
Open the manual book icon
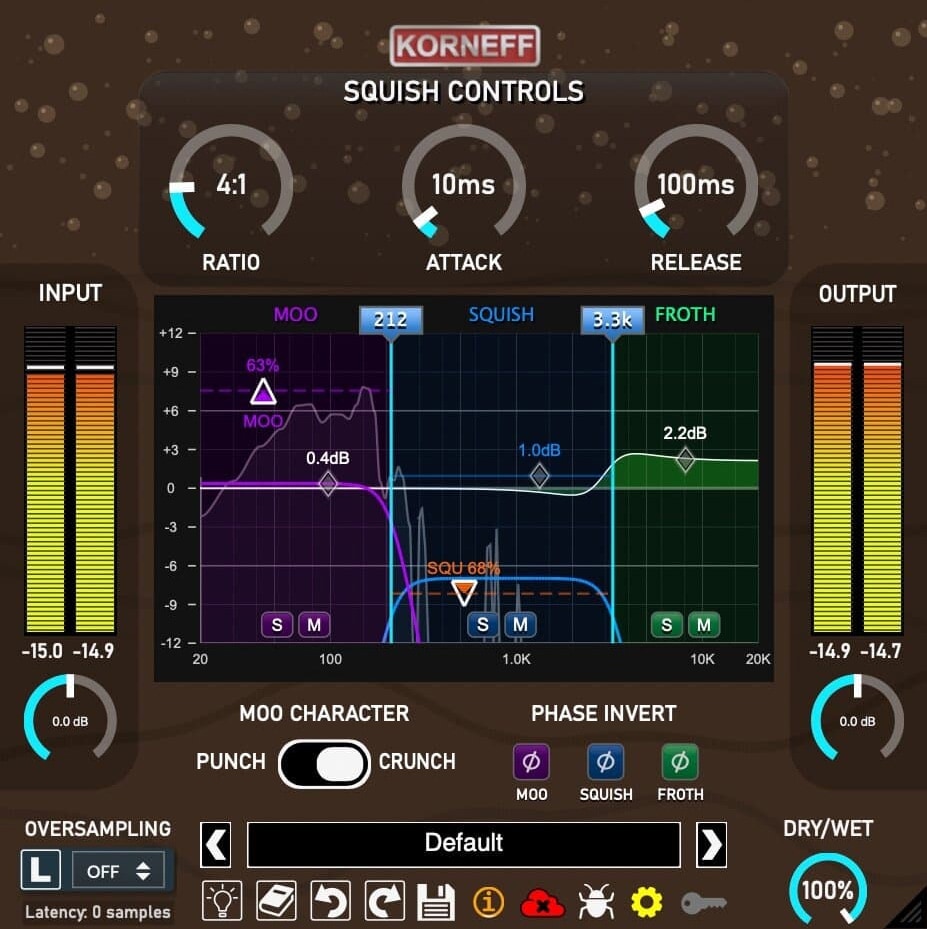[x=275, y=901]
